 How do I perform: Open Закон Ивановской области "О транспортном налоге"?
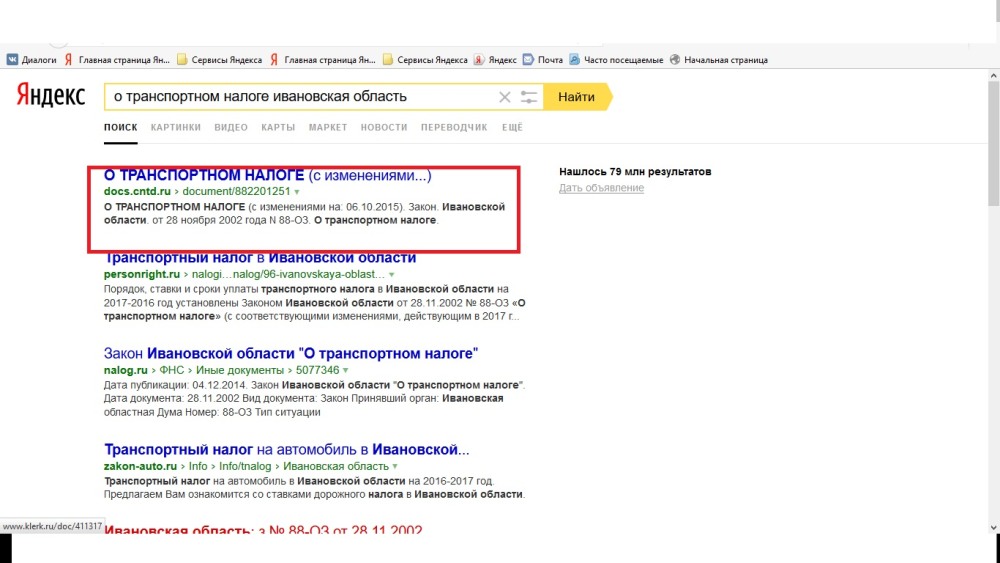[291, 353]
